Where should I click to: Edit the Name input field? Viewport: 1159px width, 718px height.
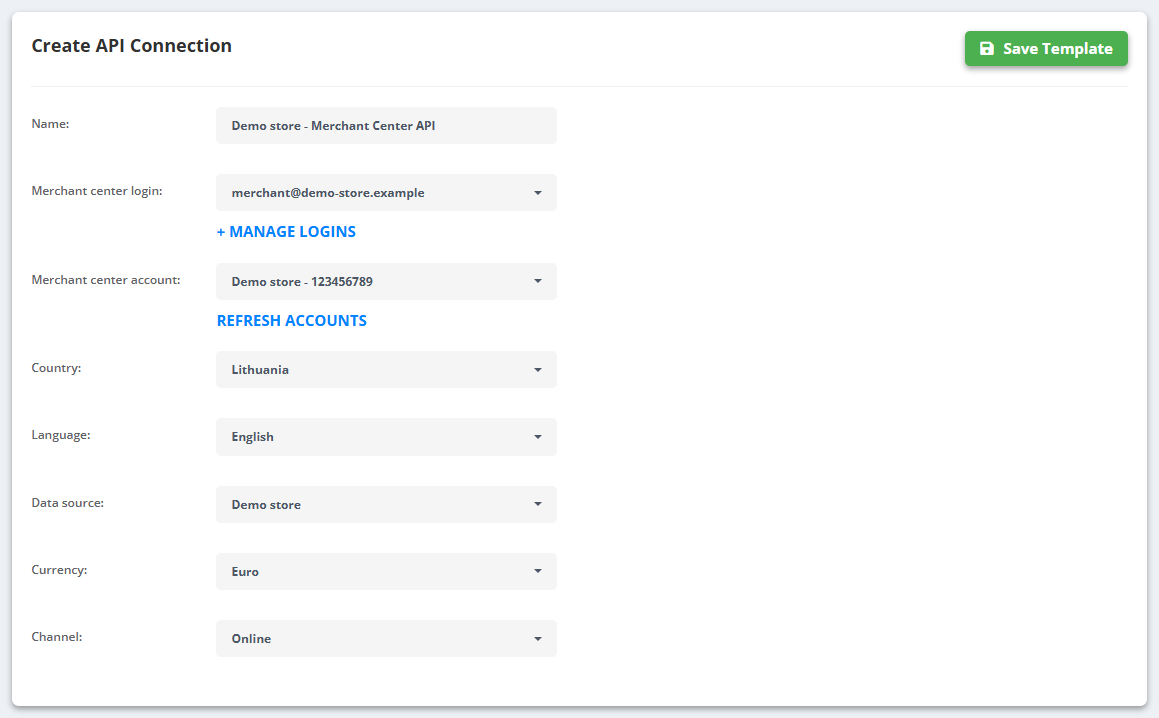(x=386, y=126)
